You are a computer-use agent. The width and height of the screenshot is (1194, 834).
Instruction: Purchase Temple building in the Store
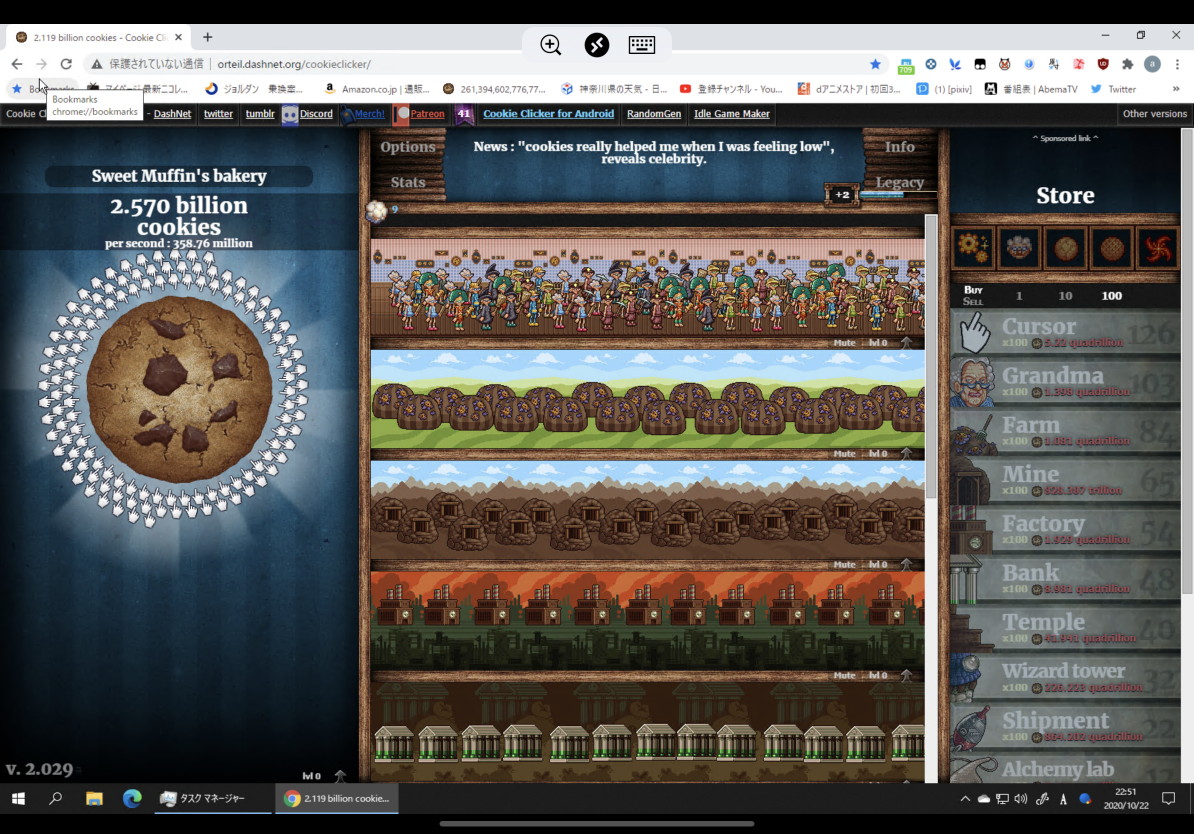click(1065, 628)
